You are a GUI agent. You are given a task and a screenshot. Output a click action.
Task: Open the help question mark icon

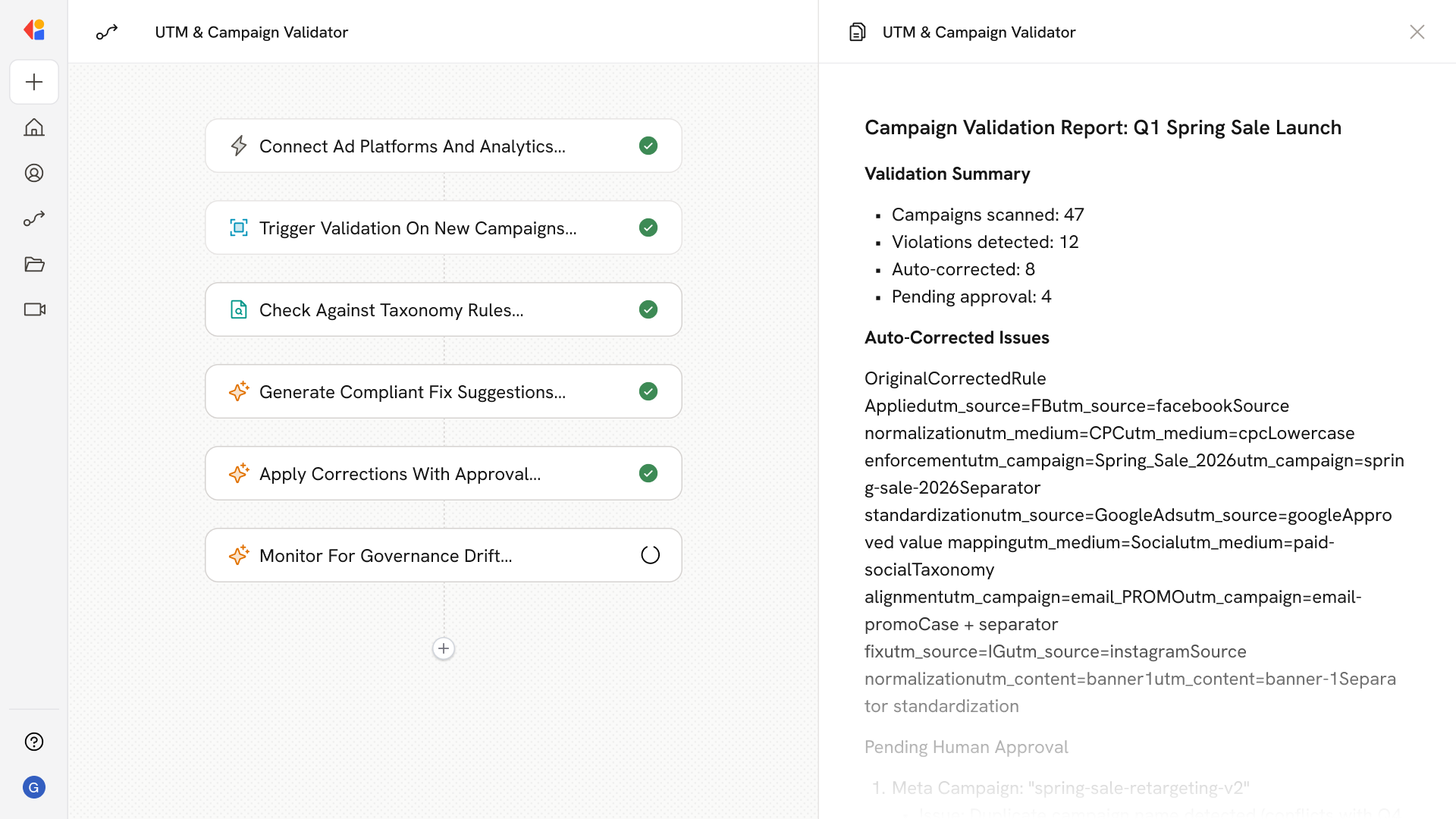click(34, 742)
